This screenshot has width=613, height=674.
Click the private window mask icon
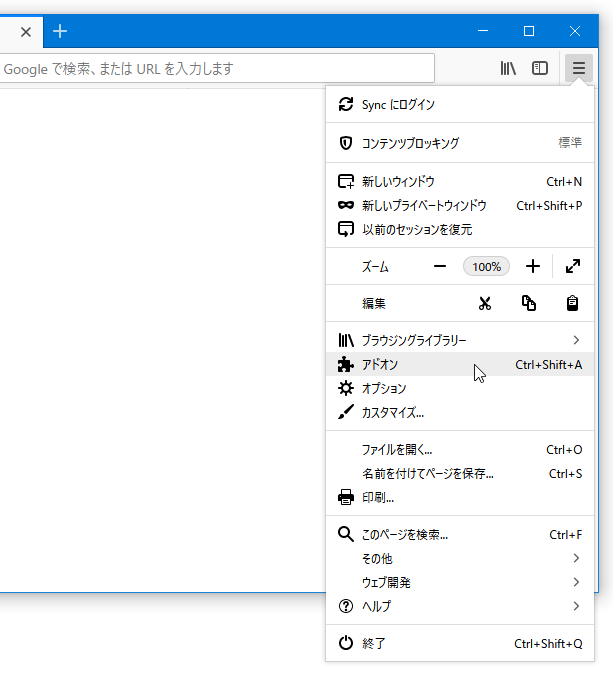point(346,205)
